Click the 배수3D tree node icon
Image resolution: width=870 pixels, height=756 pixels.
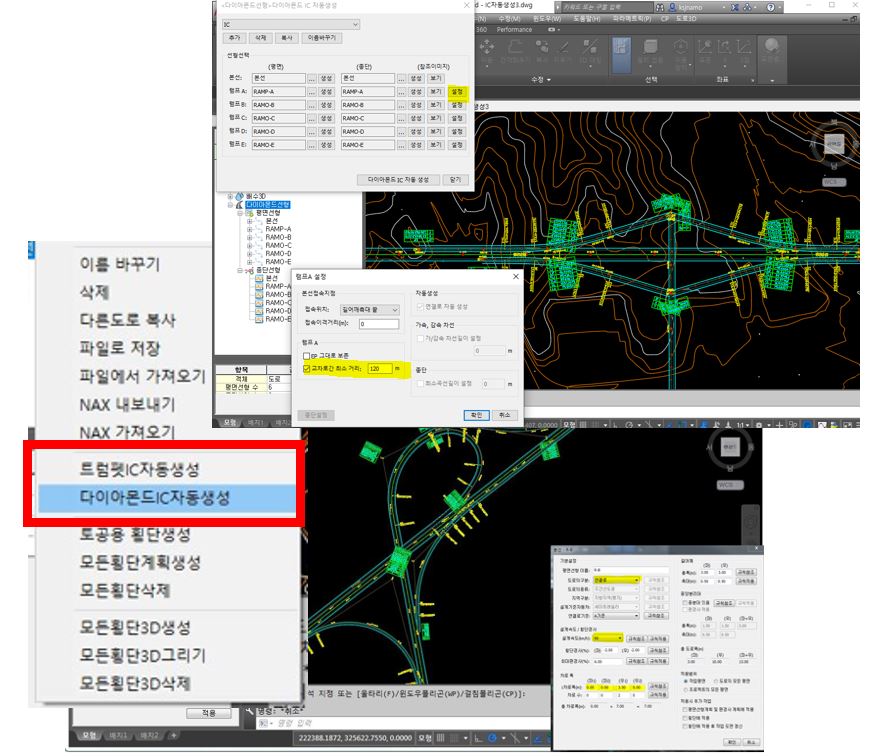point(240,196)
